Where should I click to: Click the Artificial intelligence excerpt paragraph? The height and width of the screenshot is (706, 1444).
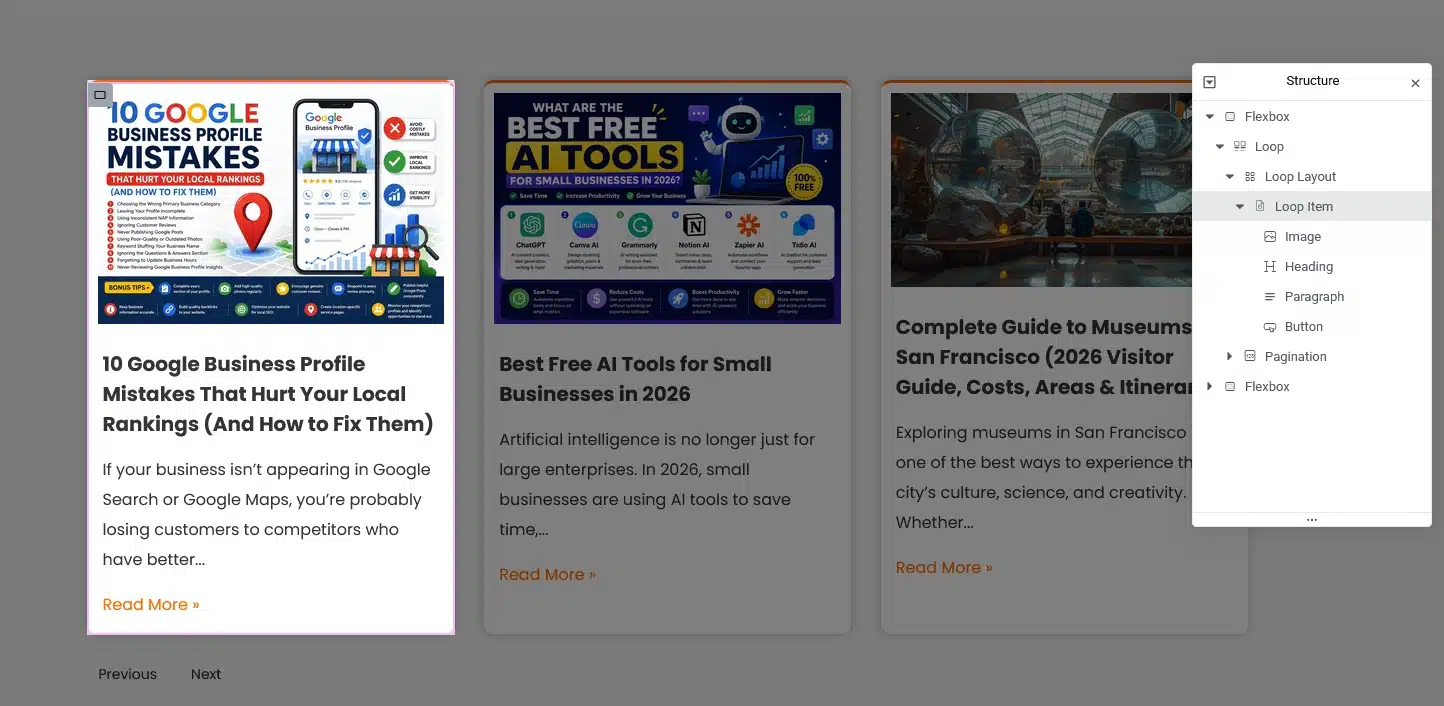(x=657, y=484)
